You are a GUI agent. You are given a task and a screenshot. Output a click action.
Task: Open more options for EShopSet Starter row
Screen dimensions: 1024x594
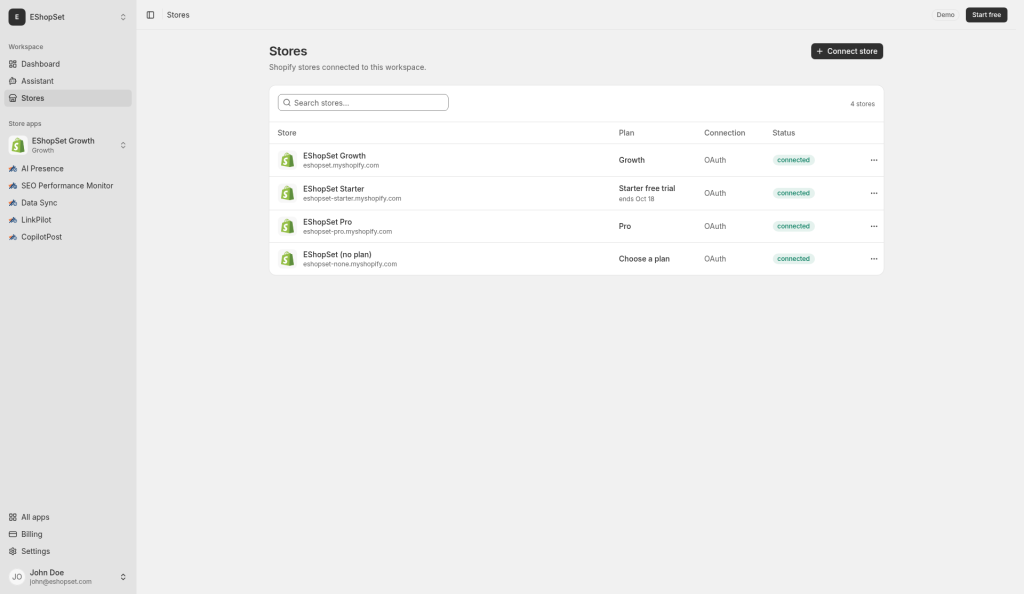click(x=874, y=193)
